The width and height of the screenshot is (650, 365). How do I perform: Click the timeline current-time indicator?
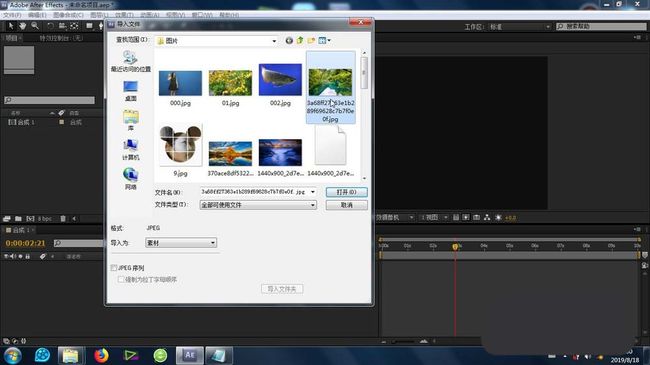(455, 246)
